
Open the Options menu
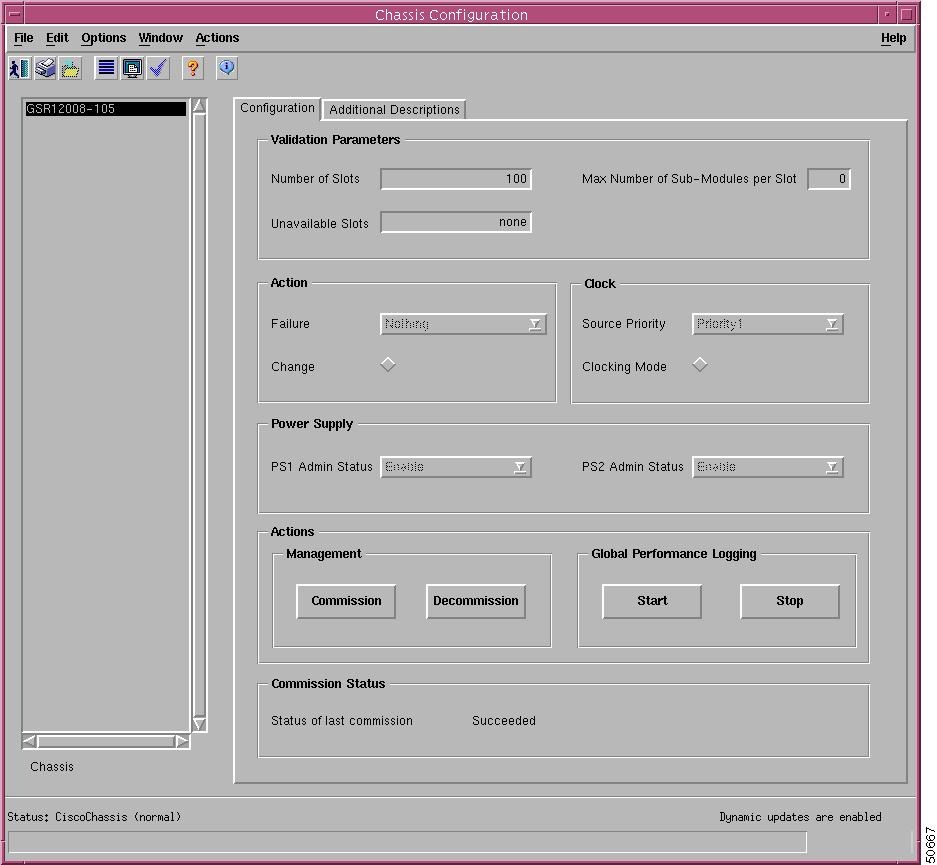click(x=103, y=38)
